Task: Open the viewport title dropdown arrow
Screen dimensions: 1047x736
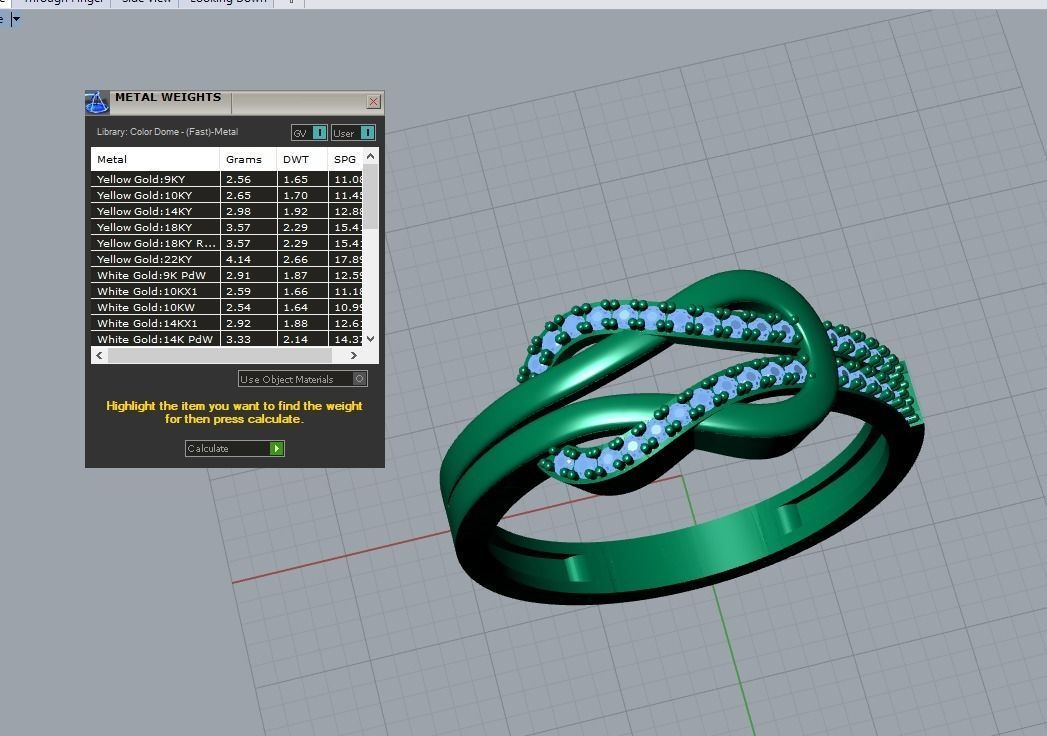Action: (16, 19)
